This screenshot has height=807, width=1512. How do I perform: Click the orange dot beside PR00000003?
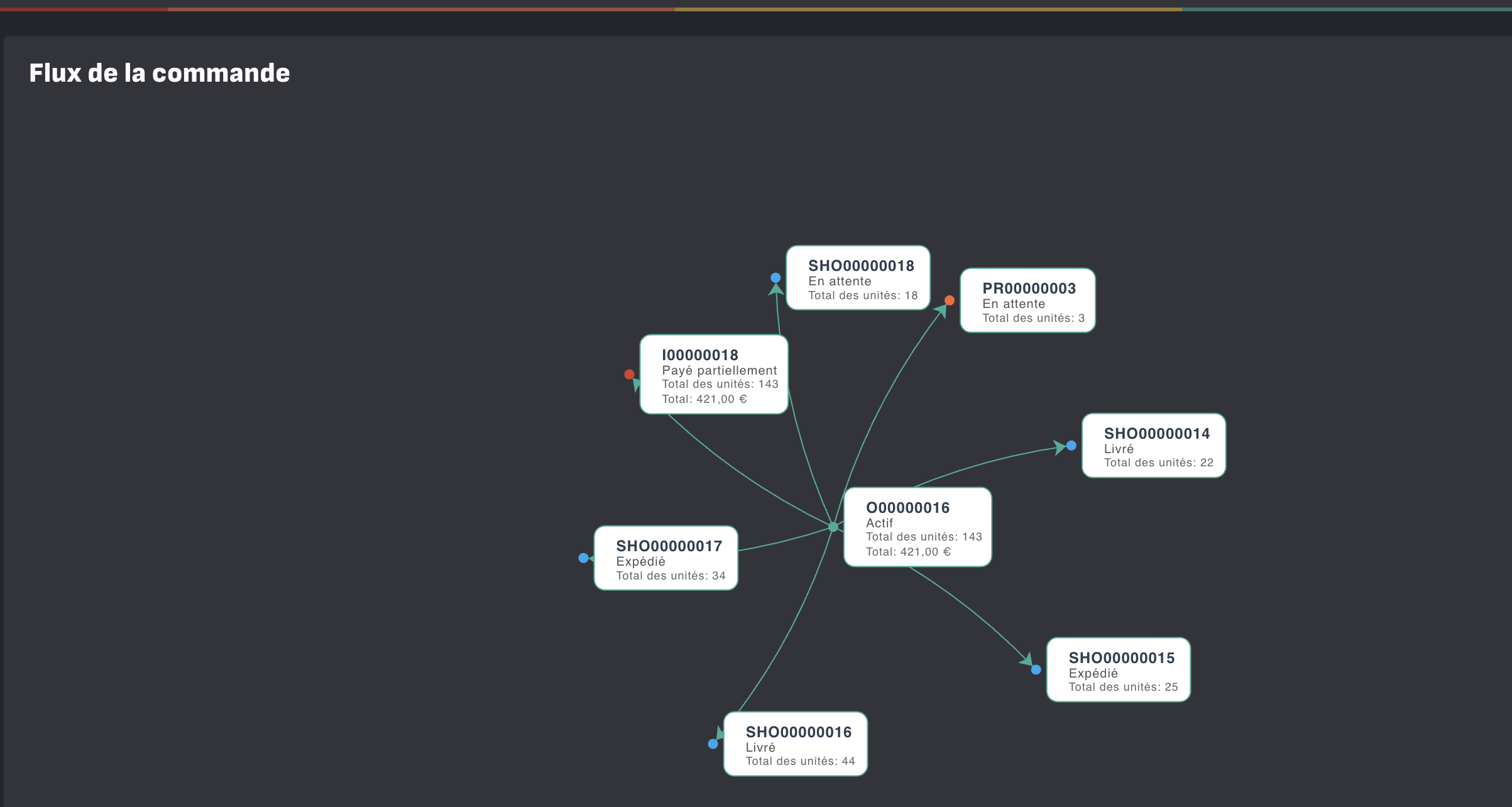pyautogui.click(x=950, y=300)
